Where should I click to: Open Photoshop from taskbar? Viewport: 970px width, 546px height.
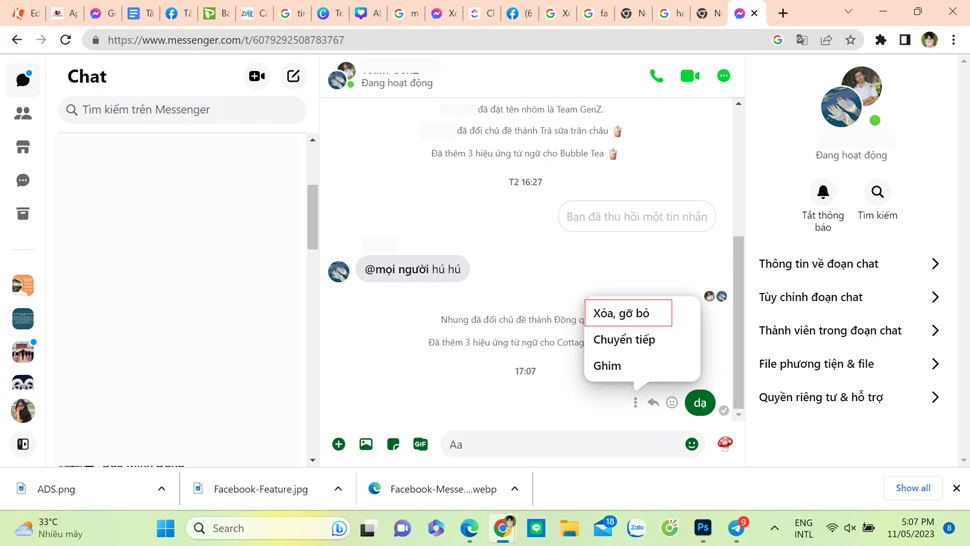[702, 527]
